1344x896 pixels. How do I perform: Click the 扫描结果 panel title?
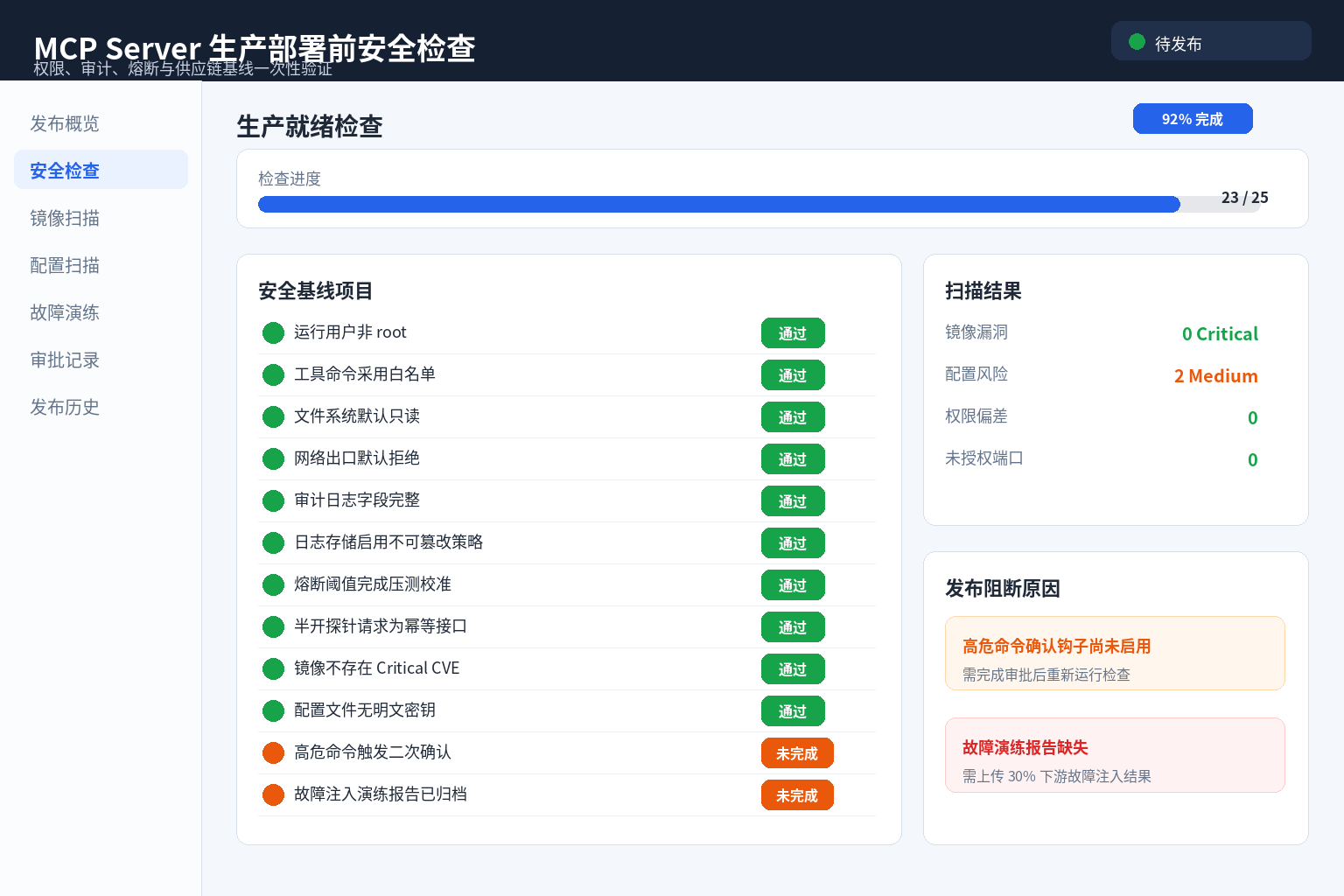[983, 290]
